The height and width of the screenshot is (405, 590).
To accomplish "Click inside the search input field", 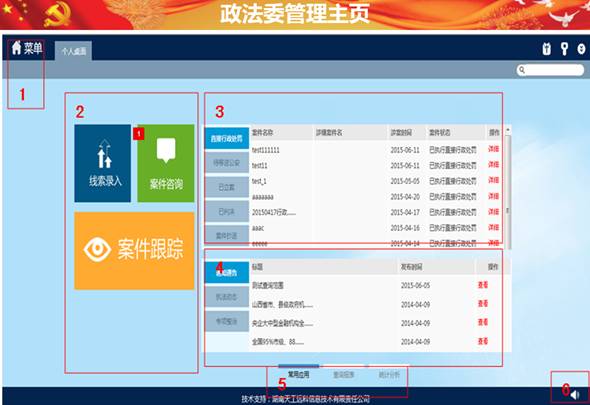I will tap(554, 70).
